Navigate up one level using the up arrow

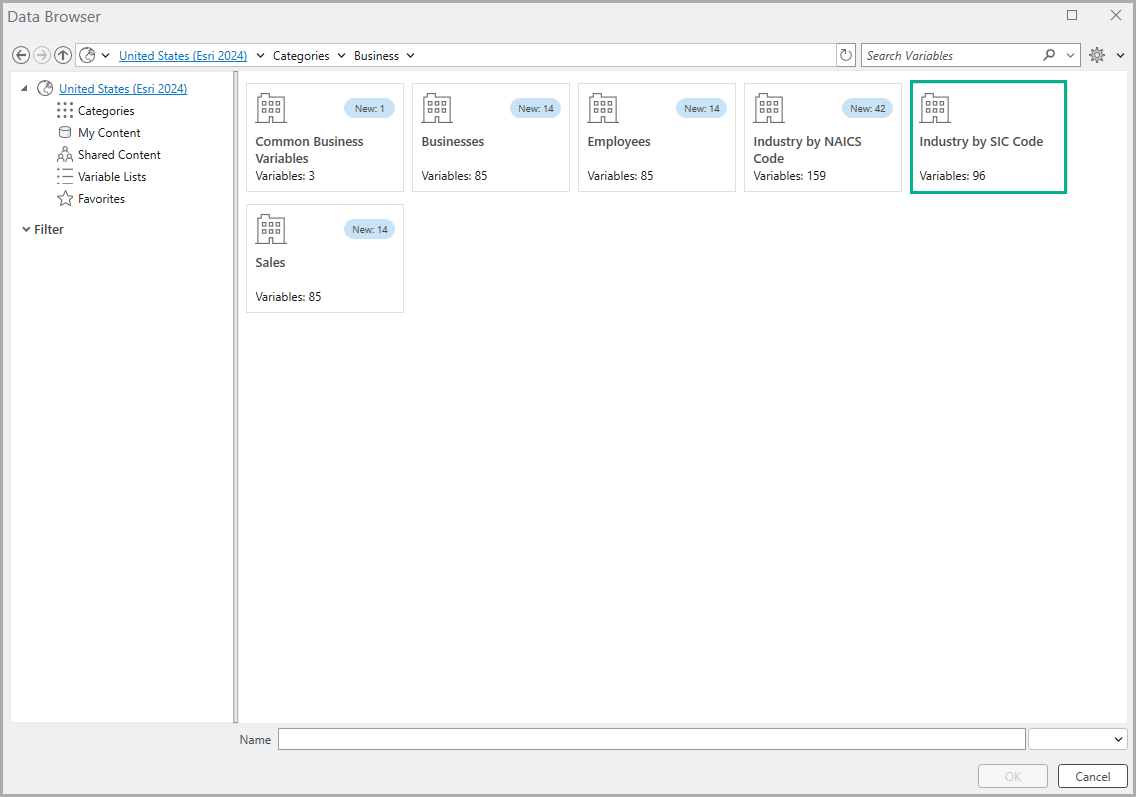tap(64, 55)
